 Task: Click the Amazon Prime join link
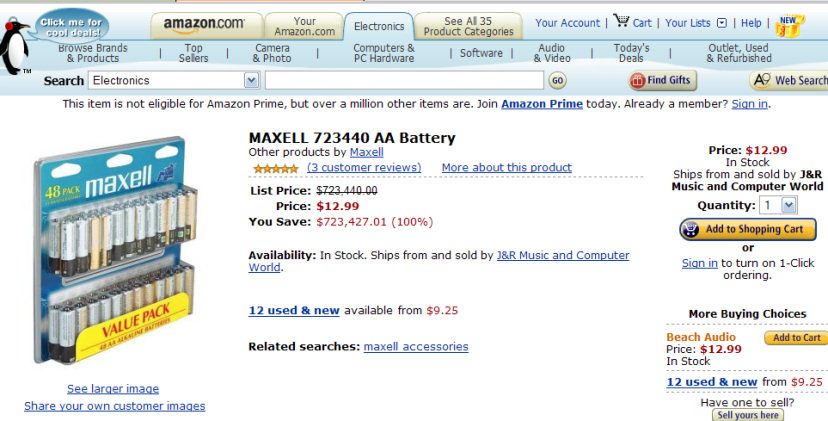pyautogui.click(x=541, y=104)
